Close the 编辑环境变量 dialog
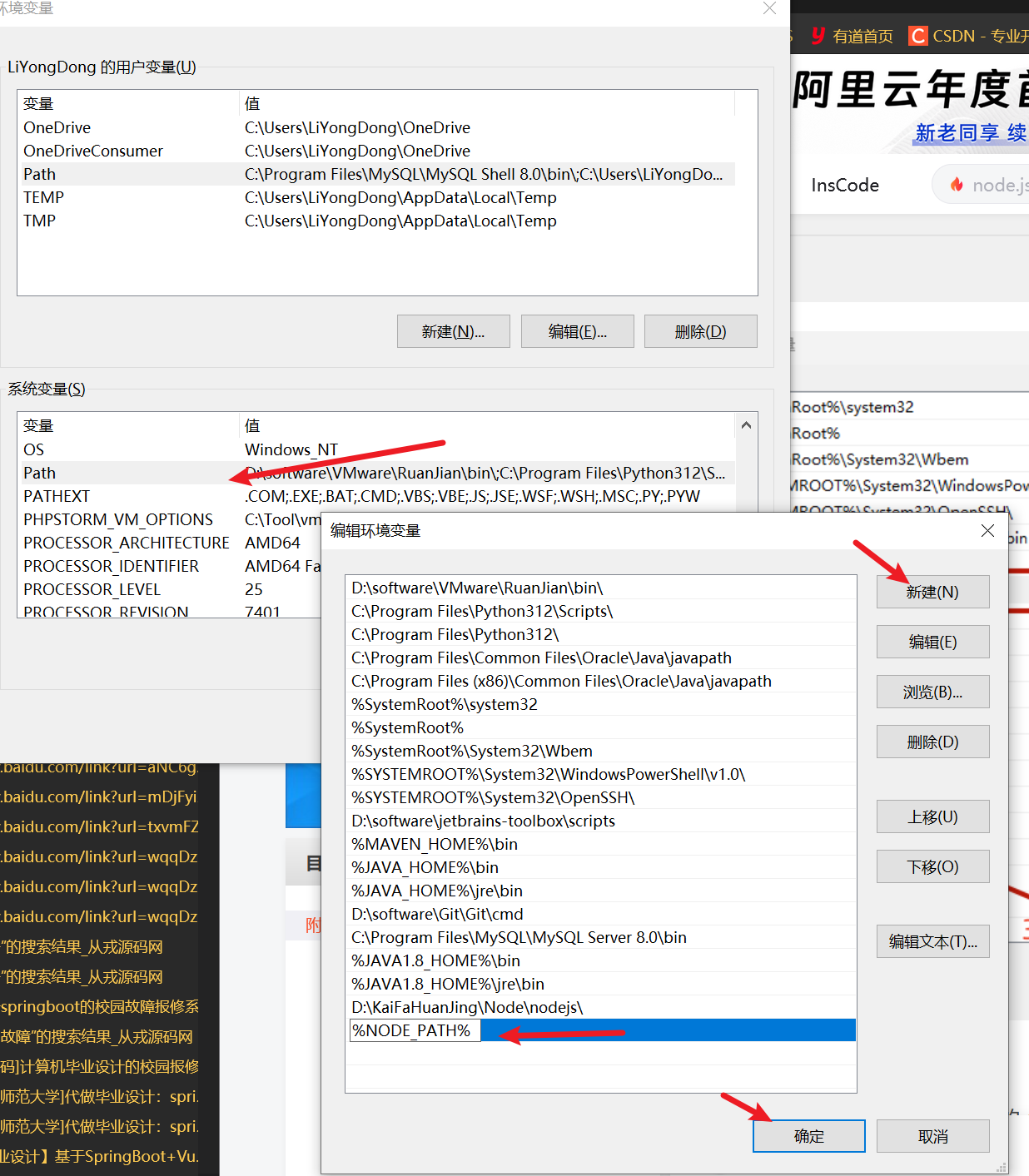Screen dimensions: 1029x1176 (x=987, y=530)
